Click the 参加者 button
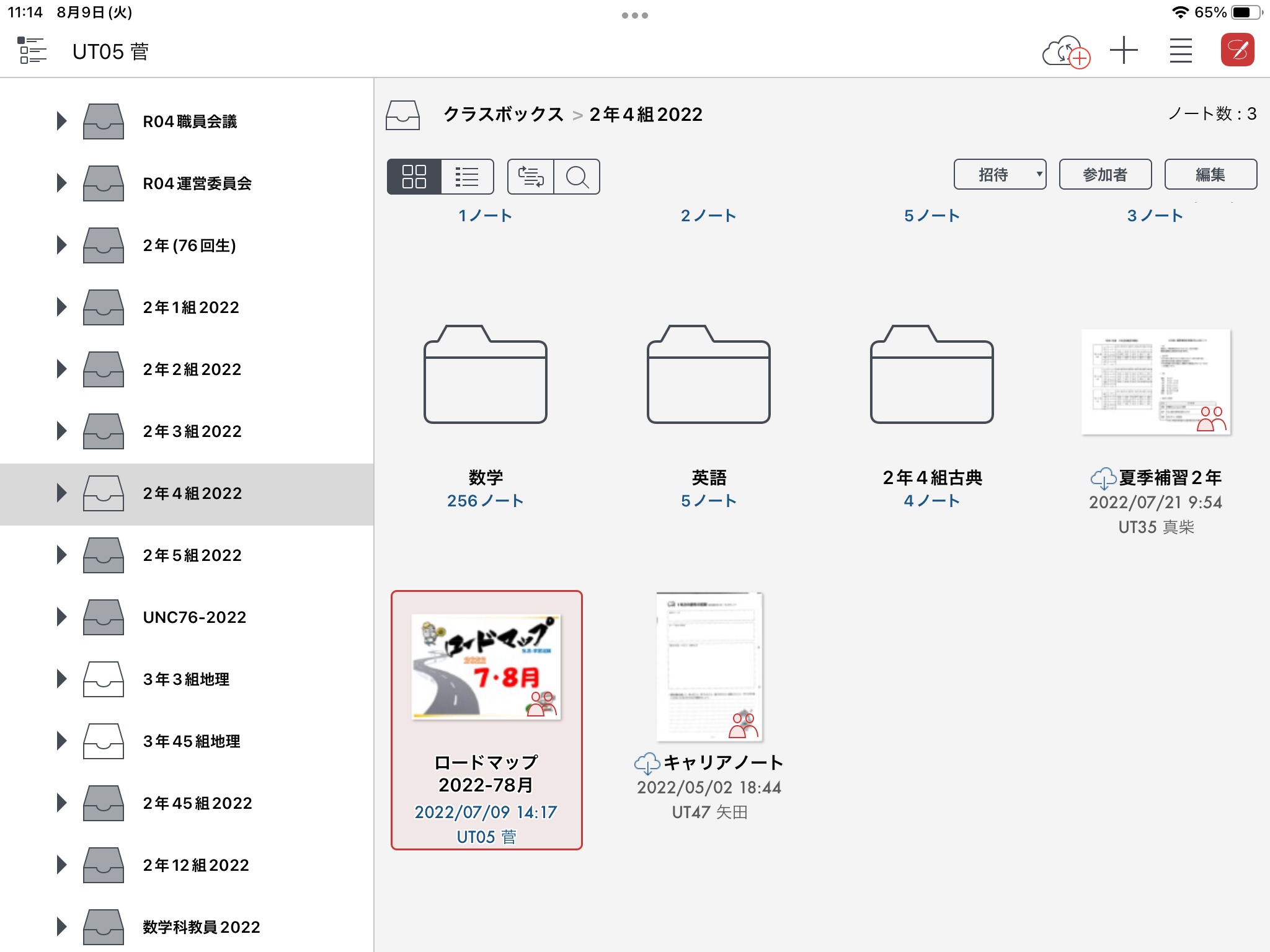The width and height of the screenshot is (1270, 952). [x=1105, y=175]
